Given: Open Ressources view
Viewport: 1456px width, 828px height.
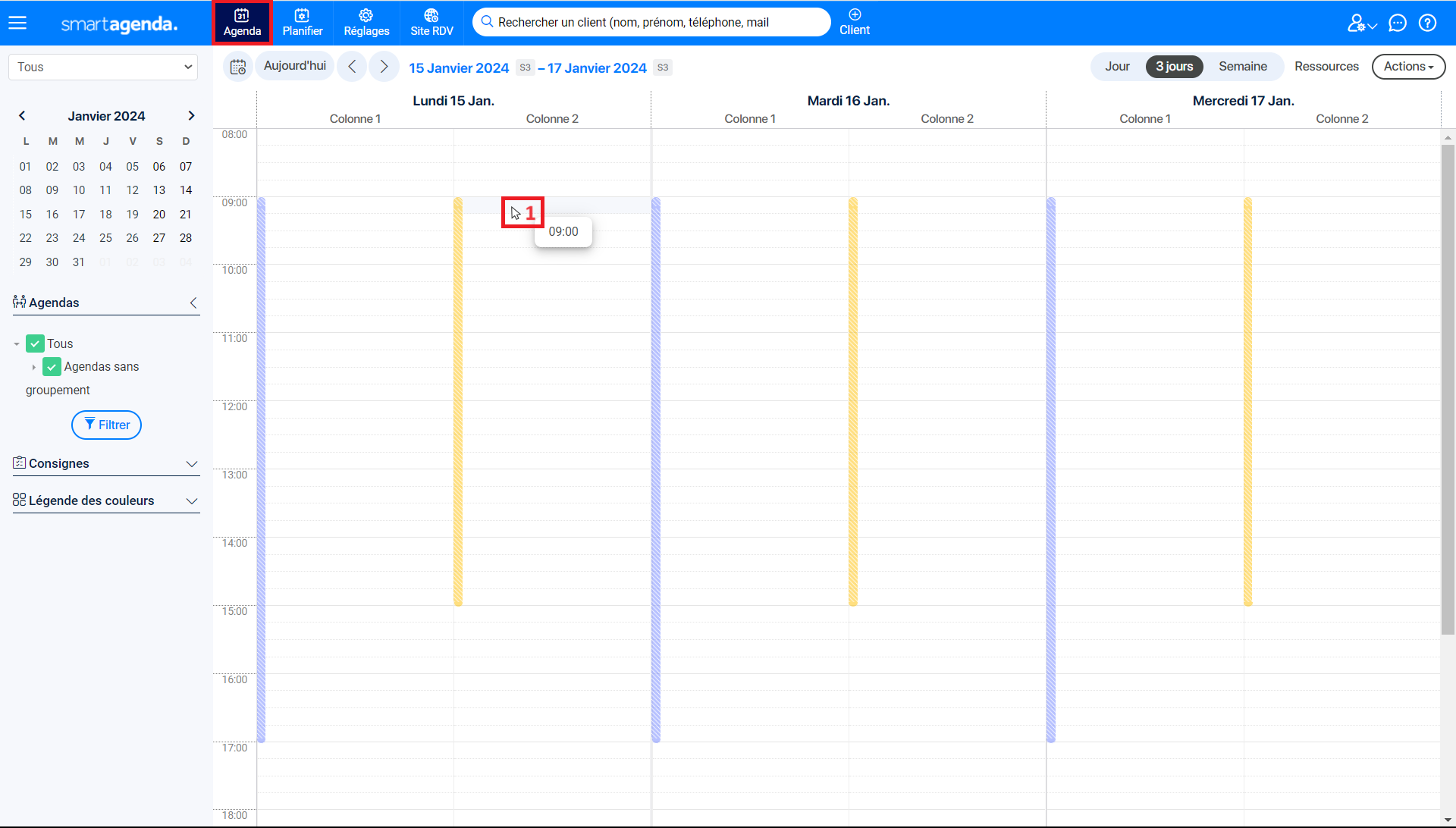Looking at the screenshot, I should [x=1326, y=67].
